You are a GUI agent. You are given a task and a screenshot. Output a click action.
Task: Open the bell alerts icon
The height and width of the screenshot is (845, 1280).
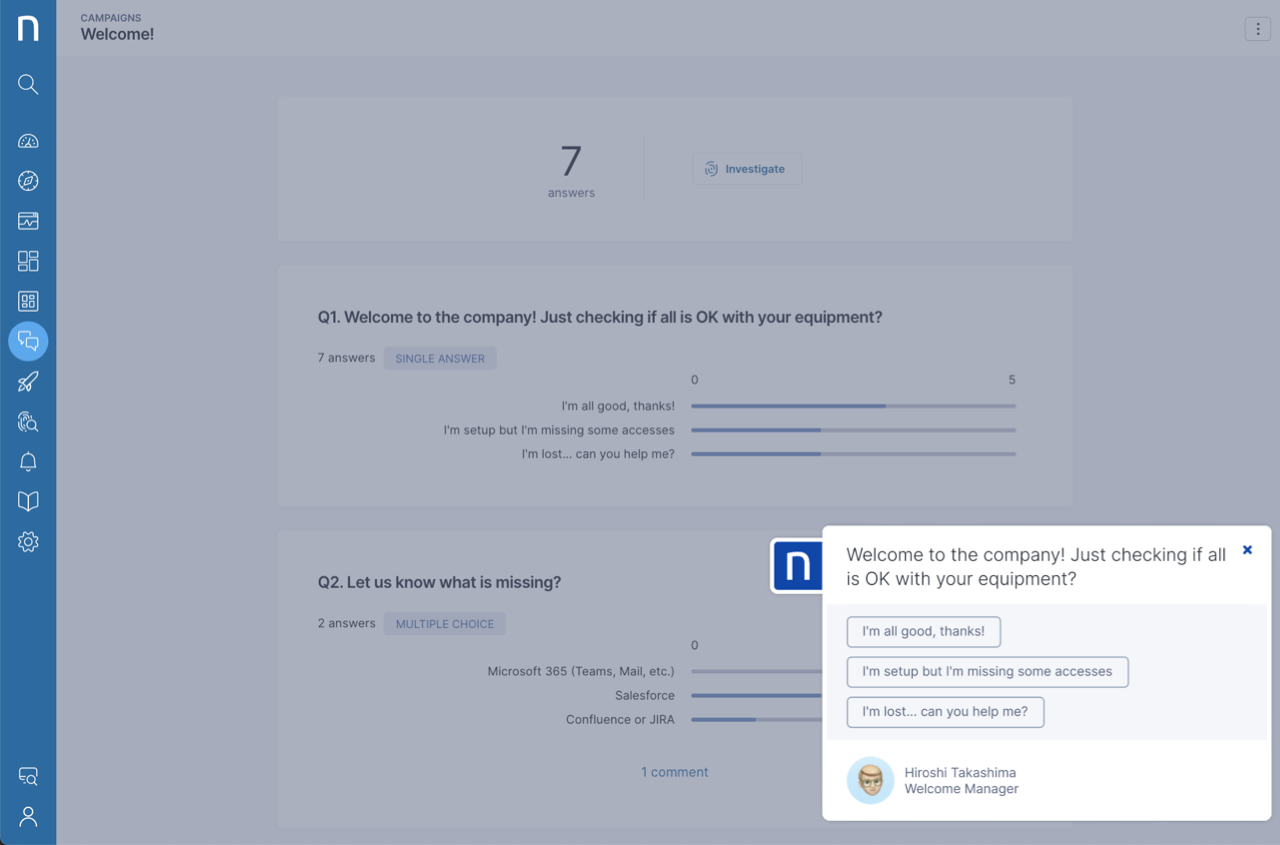point(28,462)
